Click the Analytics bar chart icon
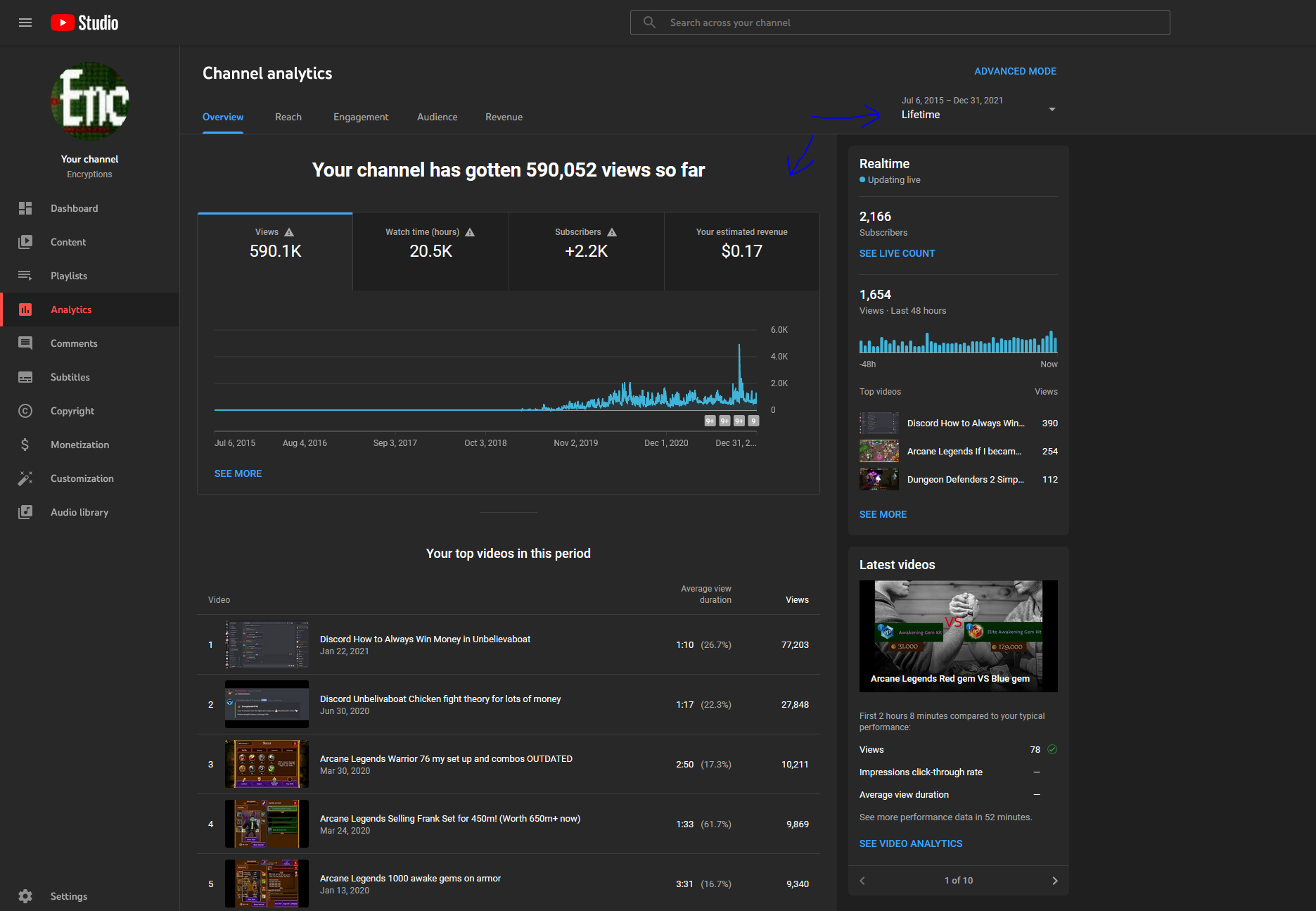1316x911 pixels. point(25,310)
